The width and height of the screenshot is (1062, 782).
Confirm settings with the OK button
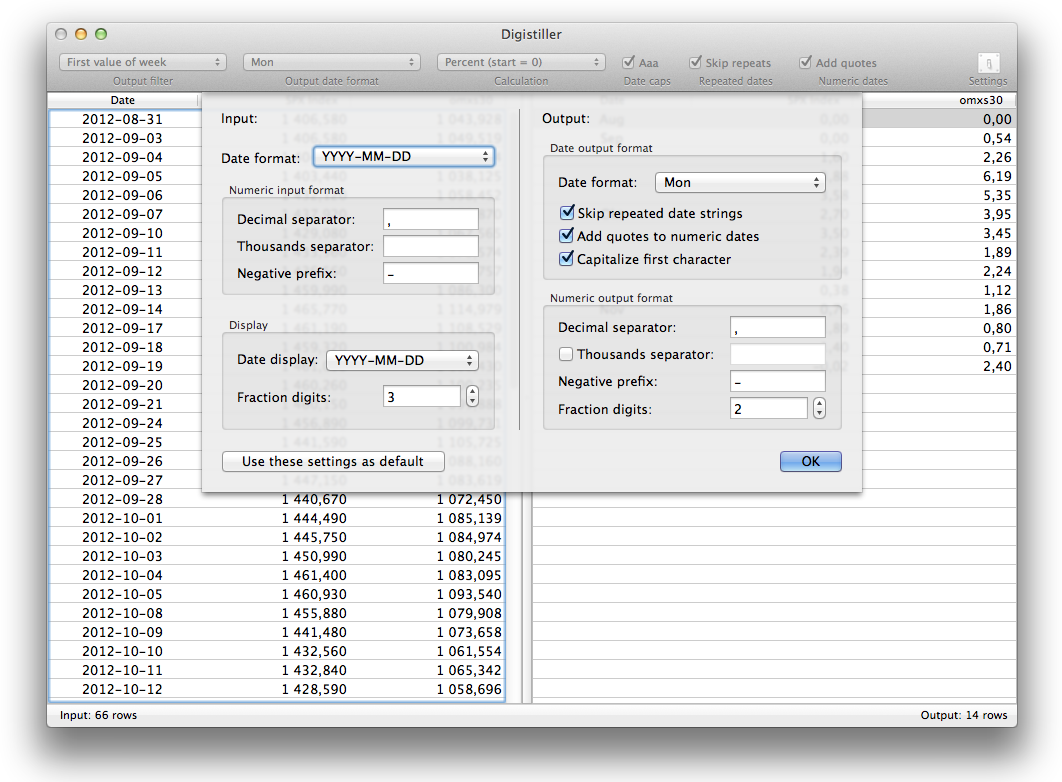coord(811,461)
